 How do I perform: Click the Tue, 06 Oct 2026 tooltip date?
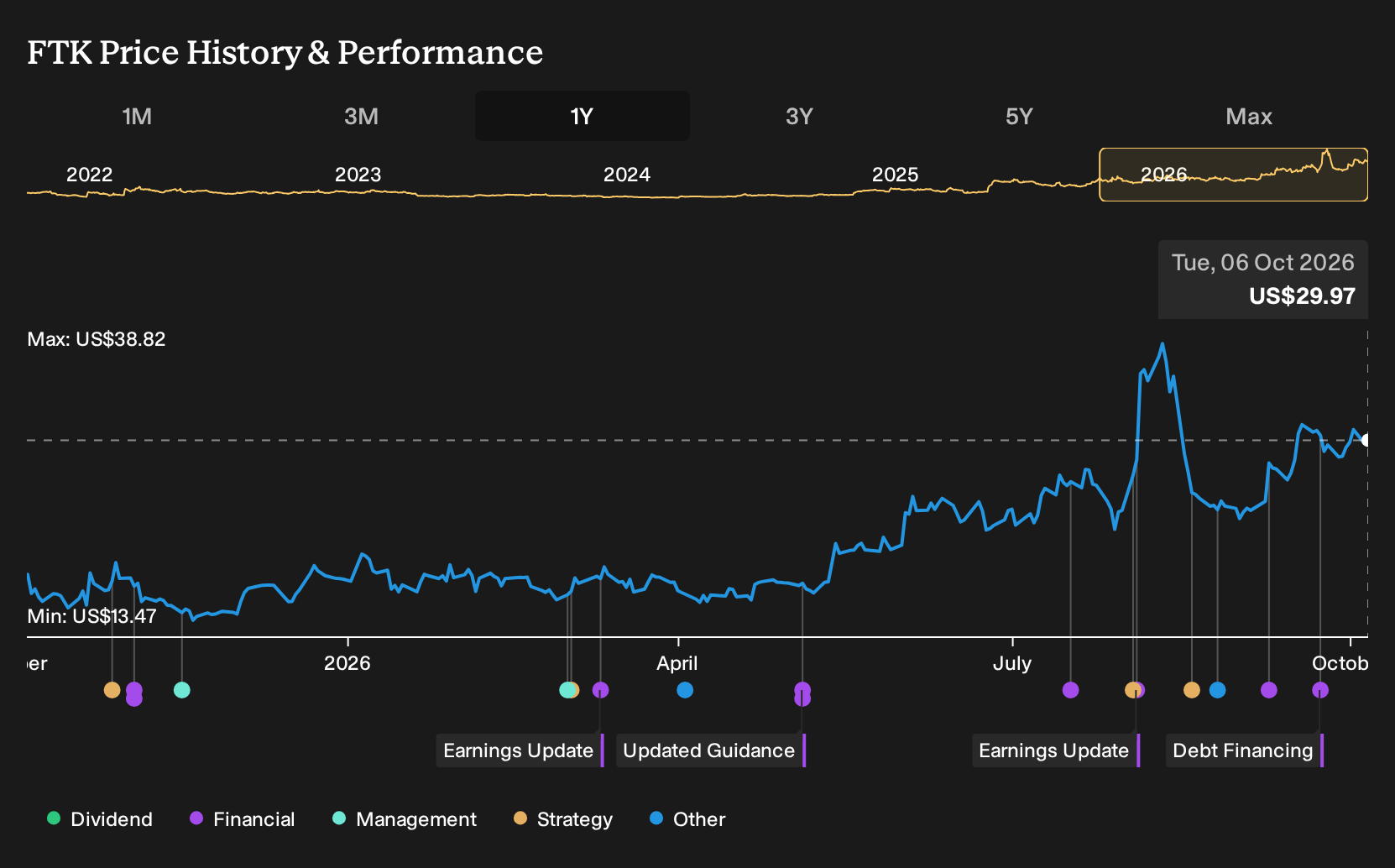pos(1263,263)
